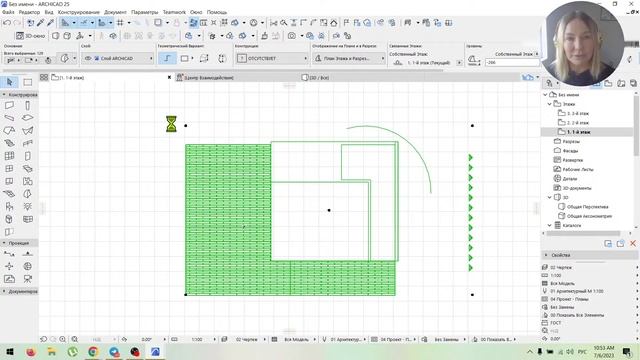Select the Mesh tool
Screen dimensions: 640x360
point(9,194)
